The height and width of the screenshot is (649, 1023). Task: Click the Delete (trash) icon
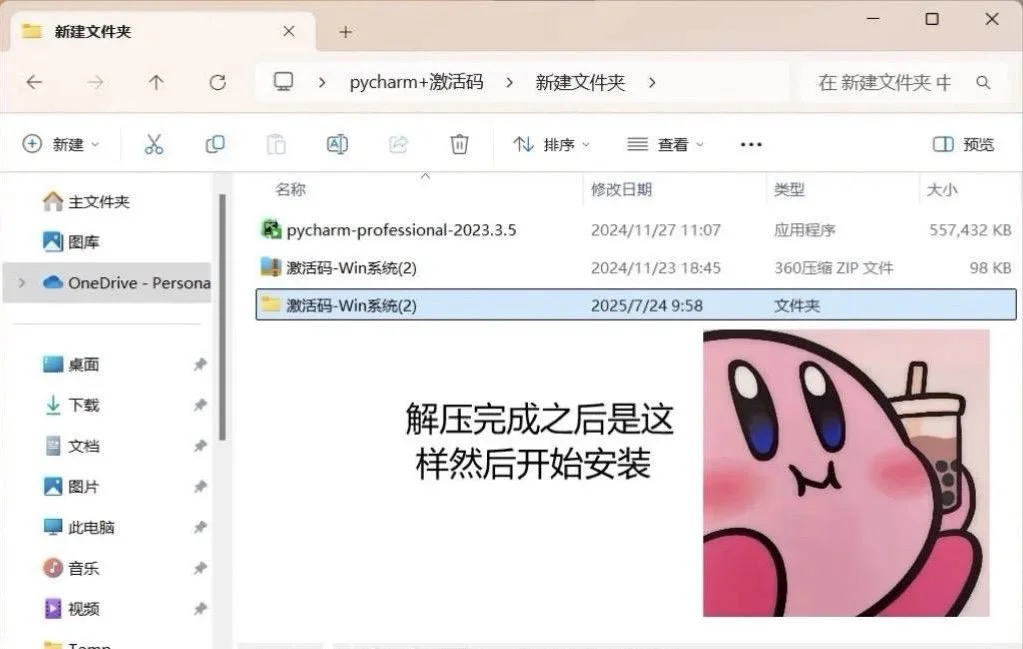[459, 143]
